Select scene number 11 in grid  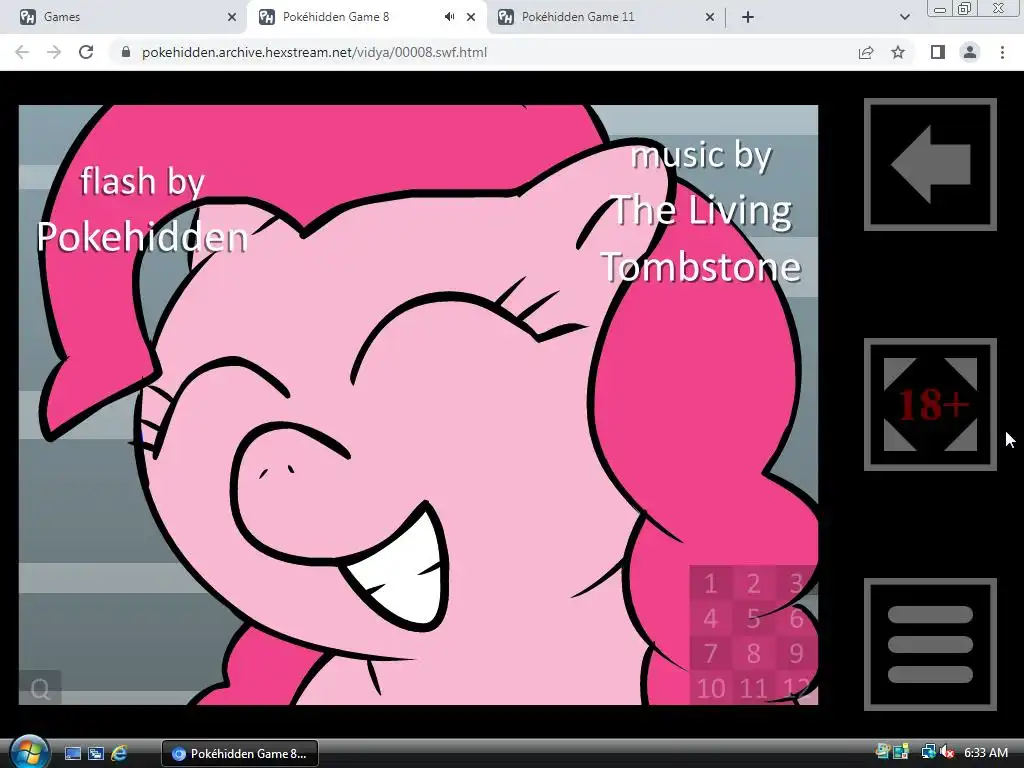pos(753,688)
